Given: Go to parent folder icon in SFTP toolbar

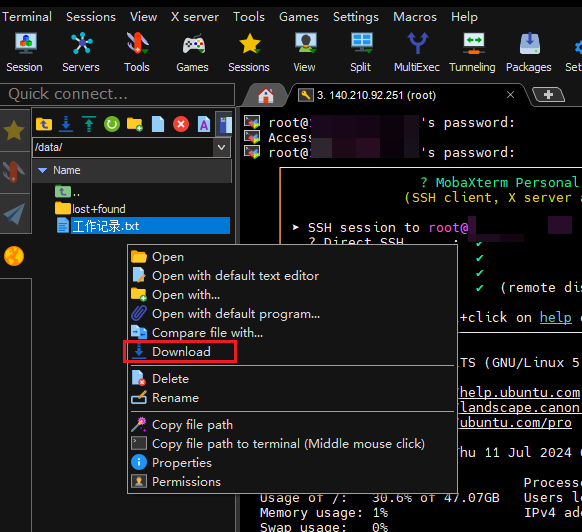Looking at the screenshot, I should click(x=44, y=124).
